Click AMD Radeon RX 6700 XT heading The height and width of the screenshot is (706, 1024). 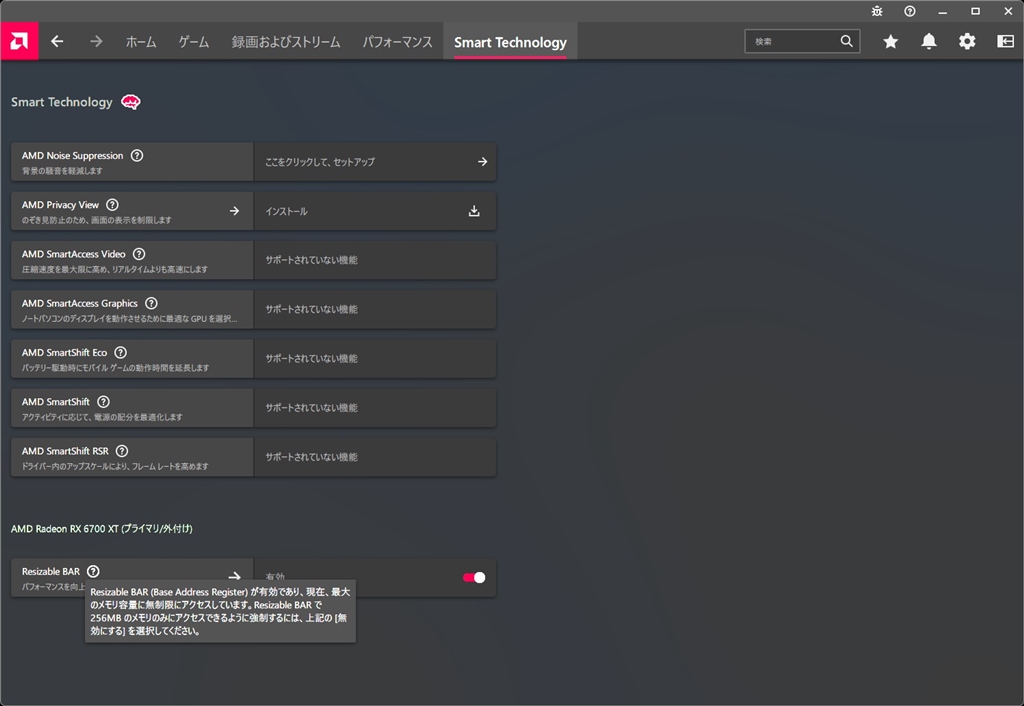click(102, 529)
